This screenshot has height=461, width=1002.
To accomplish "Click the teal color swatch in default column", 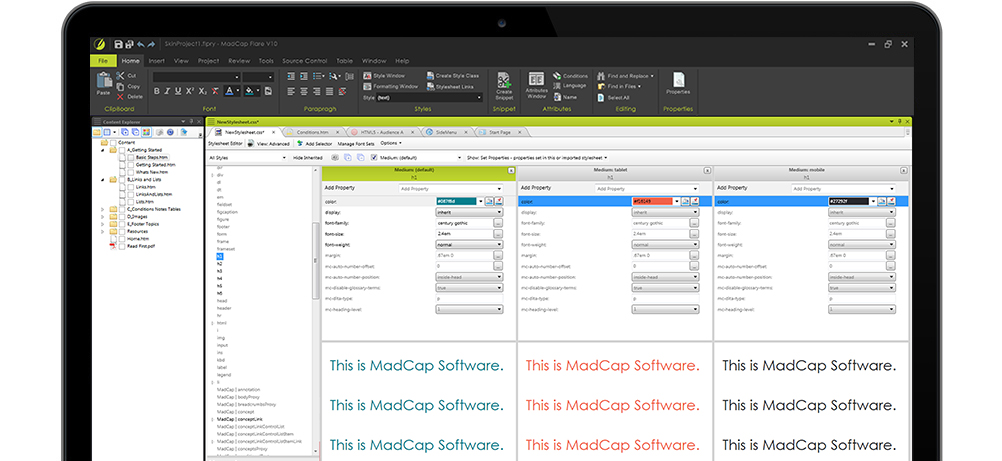I will 456,201.
